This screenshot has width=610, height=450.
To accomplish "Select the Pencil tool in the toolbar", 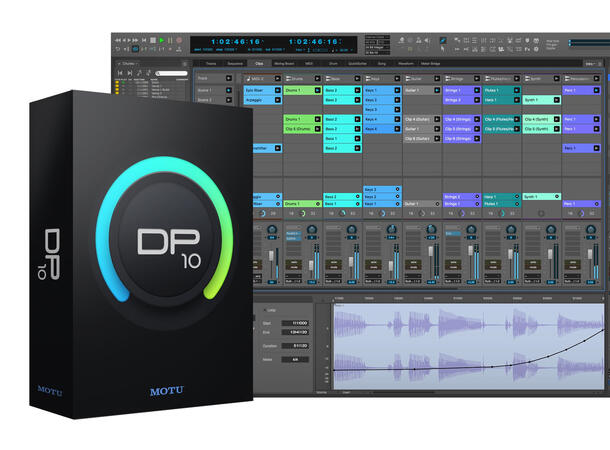I will 443,40.
